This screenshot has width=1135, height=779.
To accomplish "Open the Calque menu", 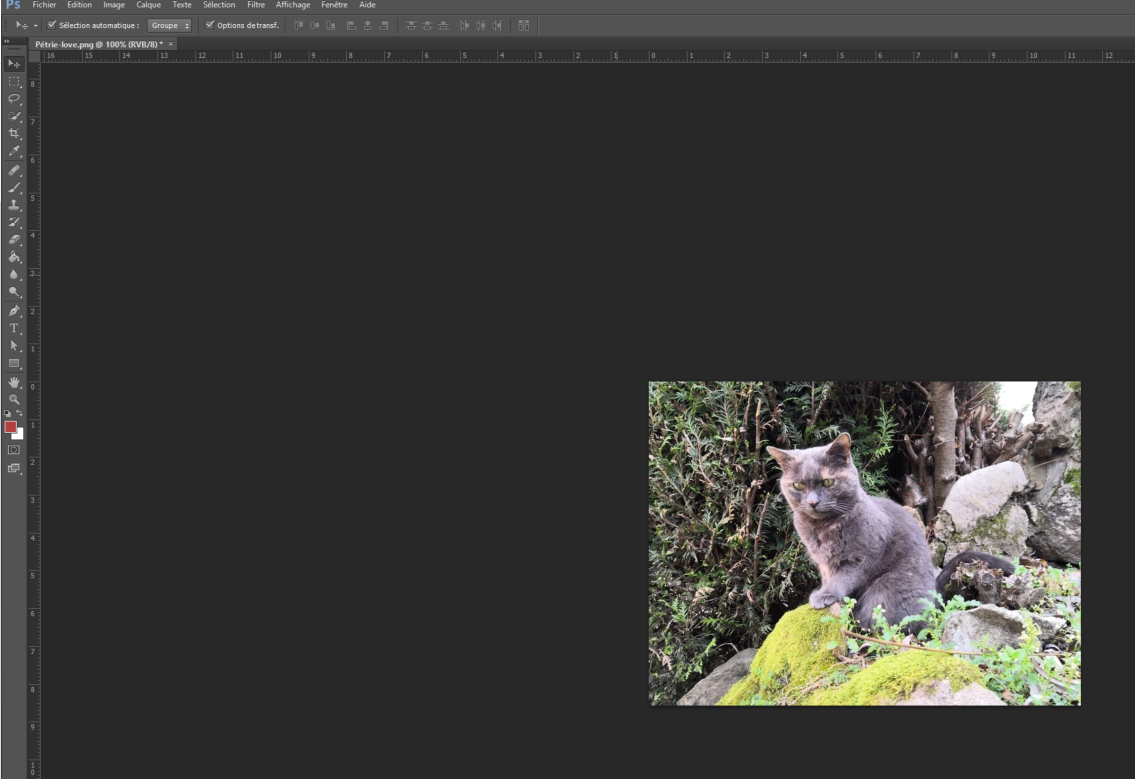I will (147, 5).
